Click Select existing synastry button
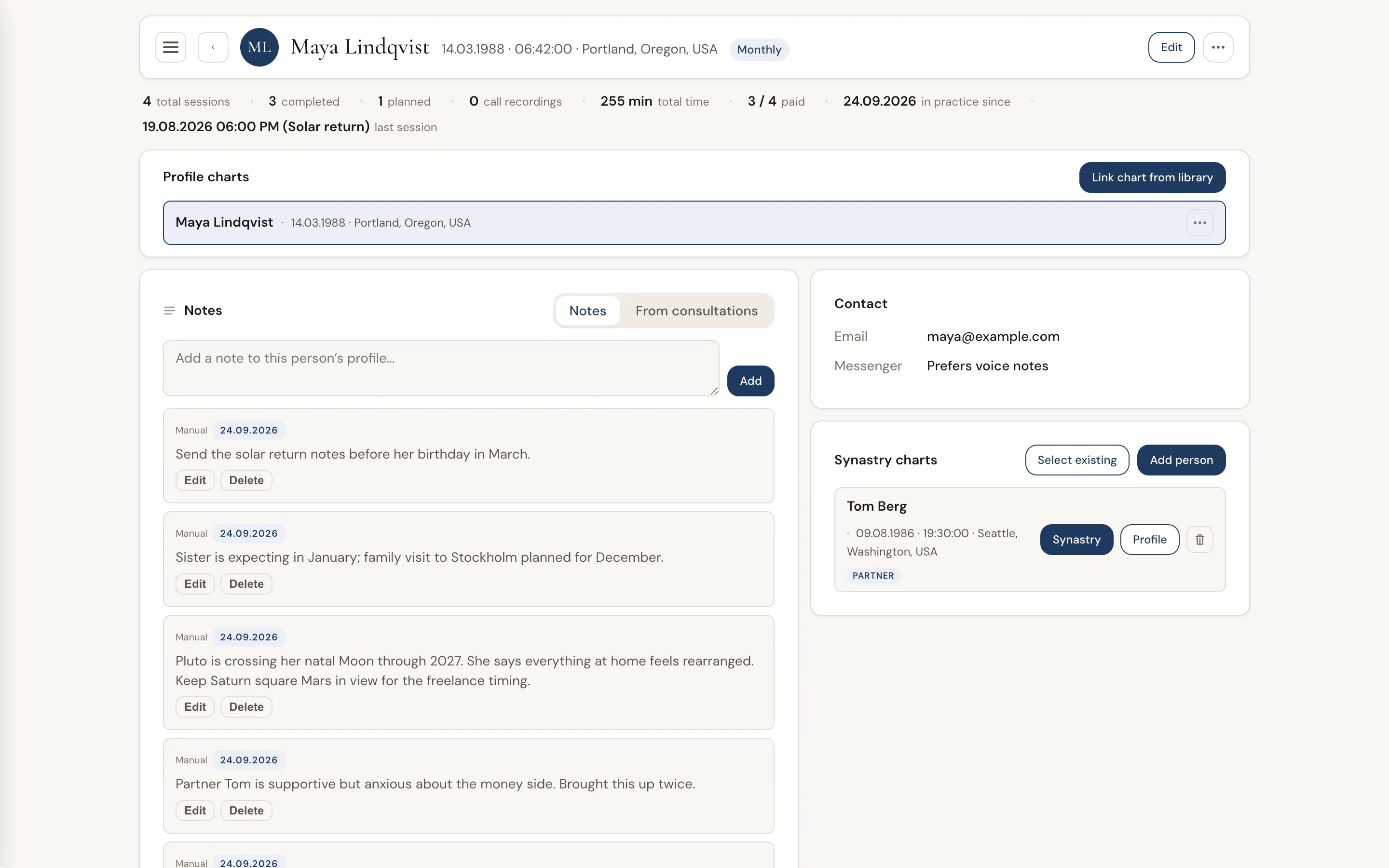Viewport: 1389px width, 868px height. (x=1077, y=460)
